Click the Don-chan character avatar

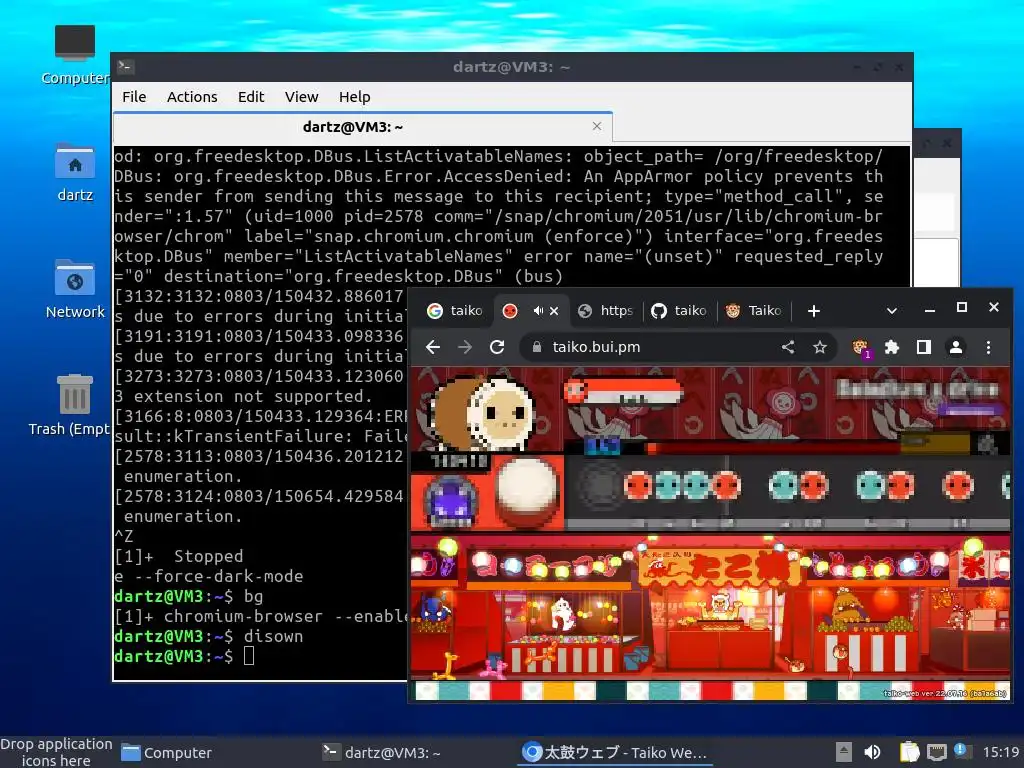482,413
